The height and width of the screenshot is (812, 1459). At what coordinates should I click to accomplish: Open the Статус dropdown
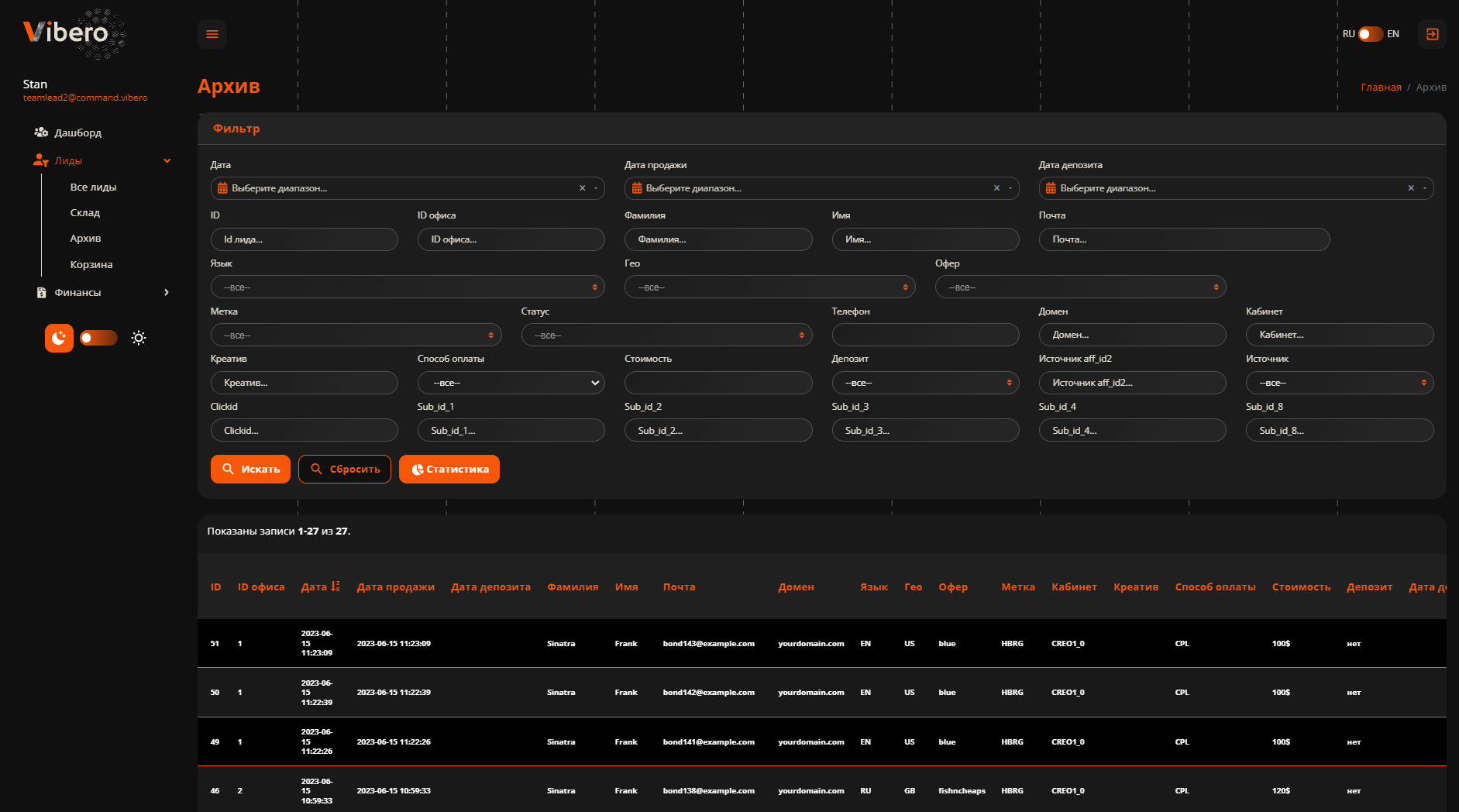tap(667, 335)
